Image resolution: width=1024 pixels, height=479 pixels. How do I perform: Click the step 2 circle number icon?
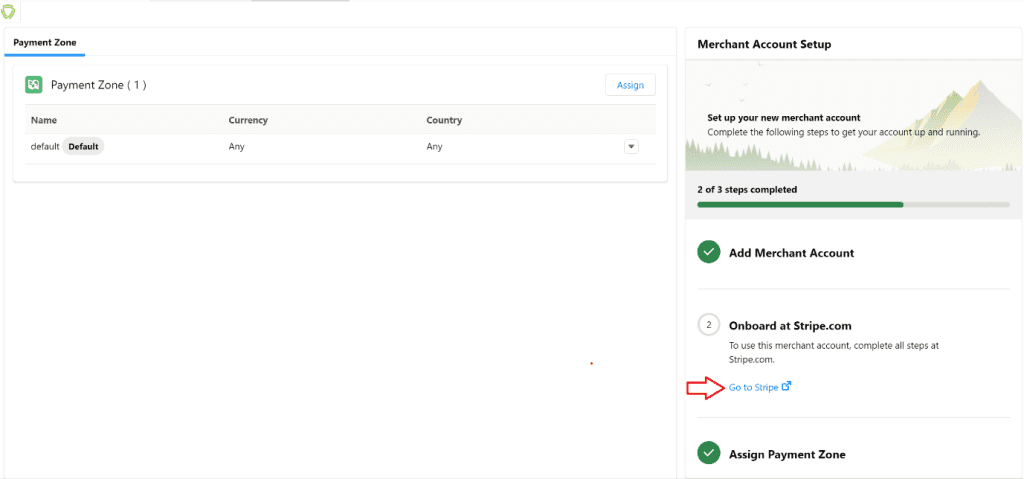click(709, 325)
